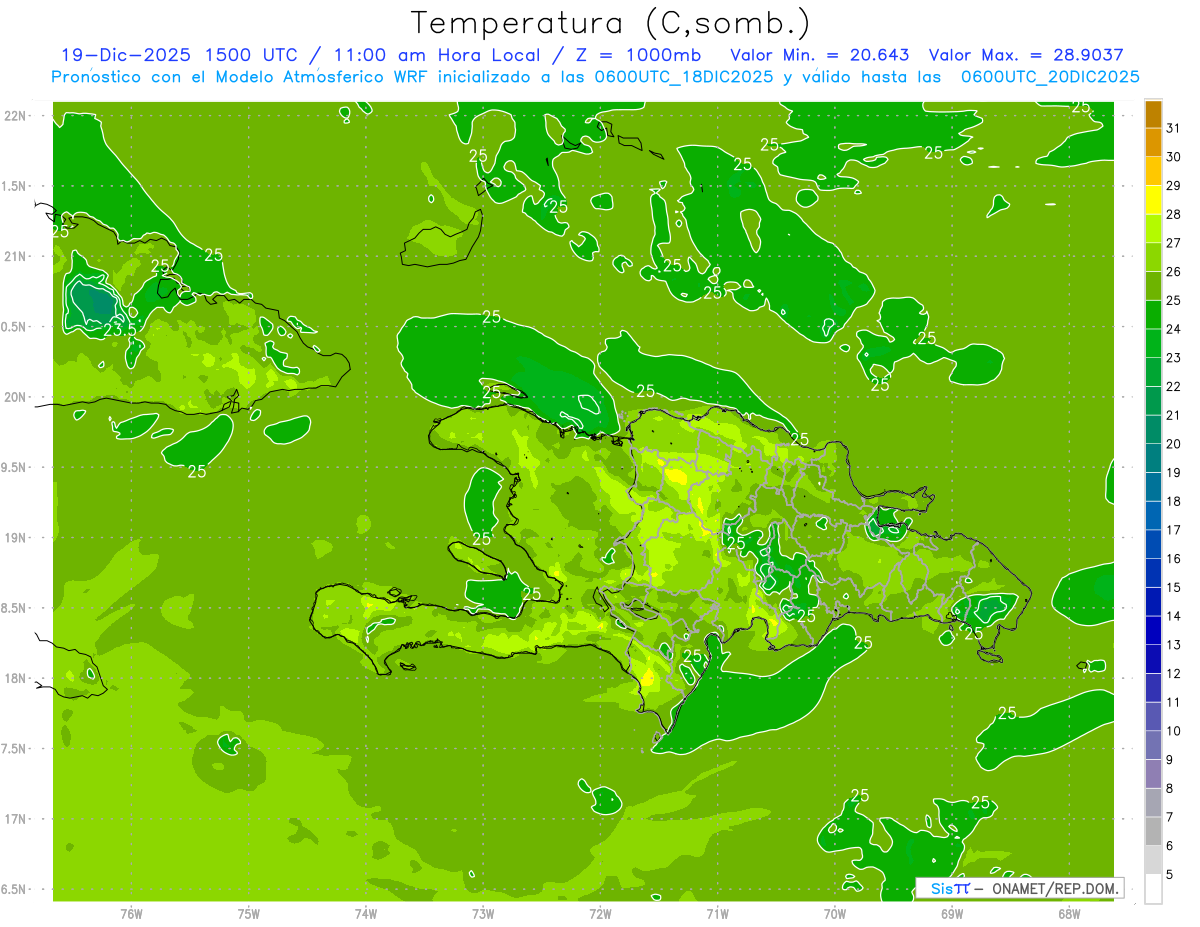Click the 68W longitude axis label
Screen dimensions: 1200x927
click(1069, 914)
